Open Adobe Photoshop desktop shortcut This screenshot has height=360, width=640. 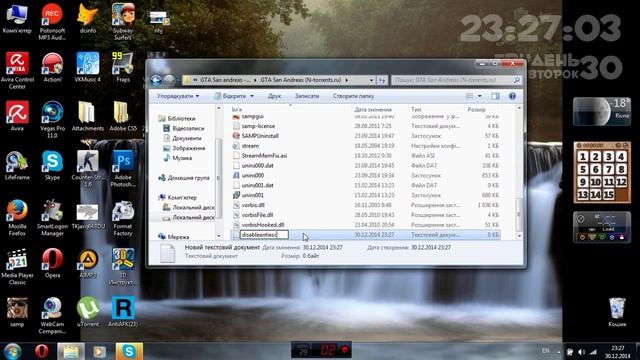coord(122,169)
